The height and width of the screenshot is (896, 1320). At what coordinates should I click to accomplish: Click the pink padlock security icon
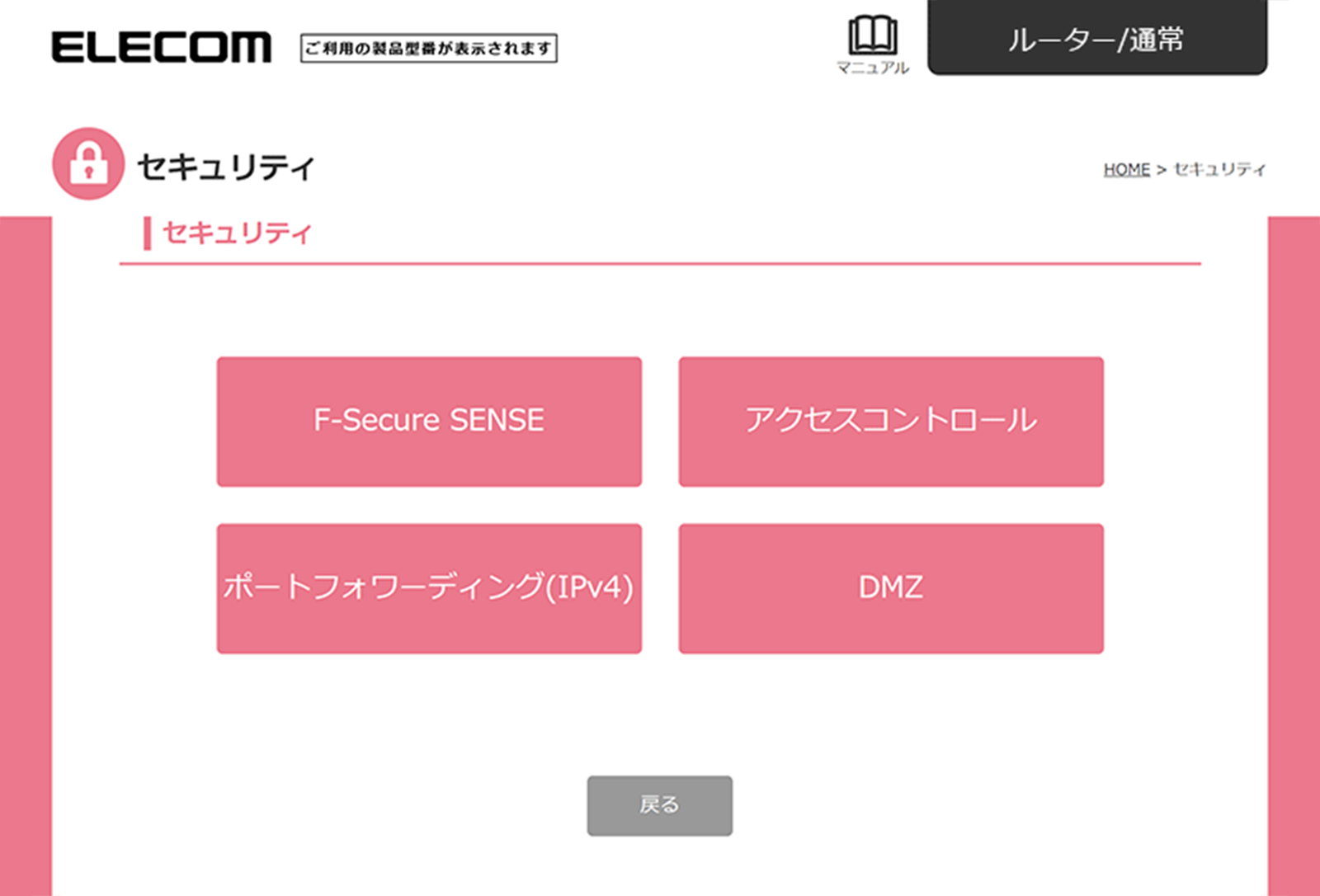tap(88, 163)
